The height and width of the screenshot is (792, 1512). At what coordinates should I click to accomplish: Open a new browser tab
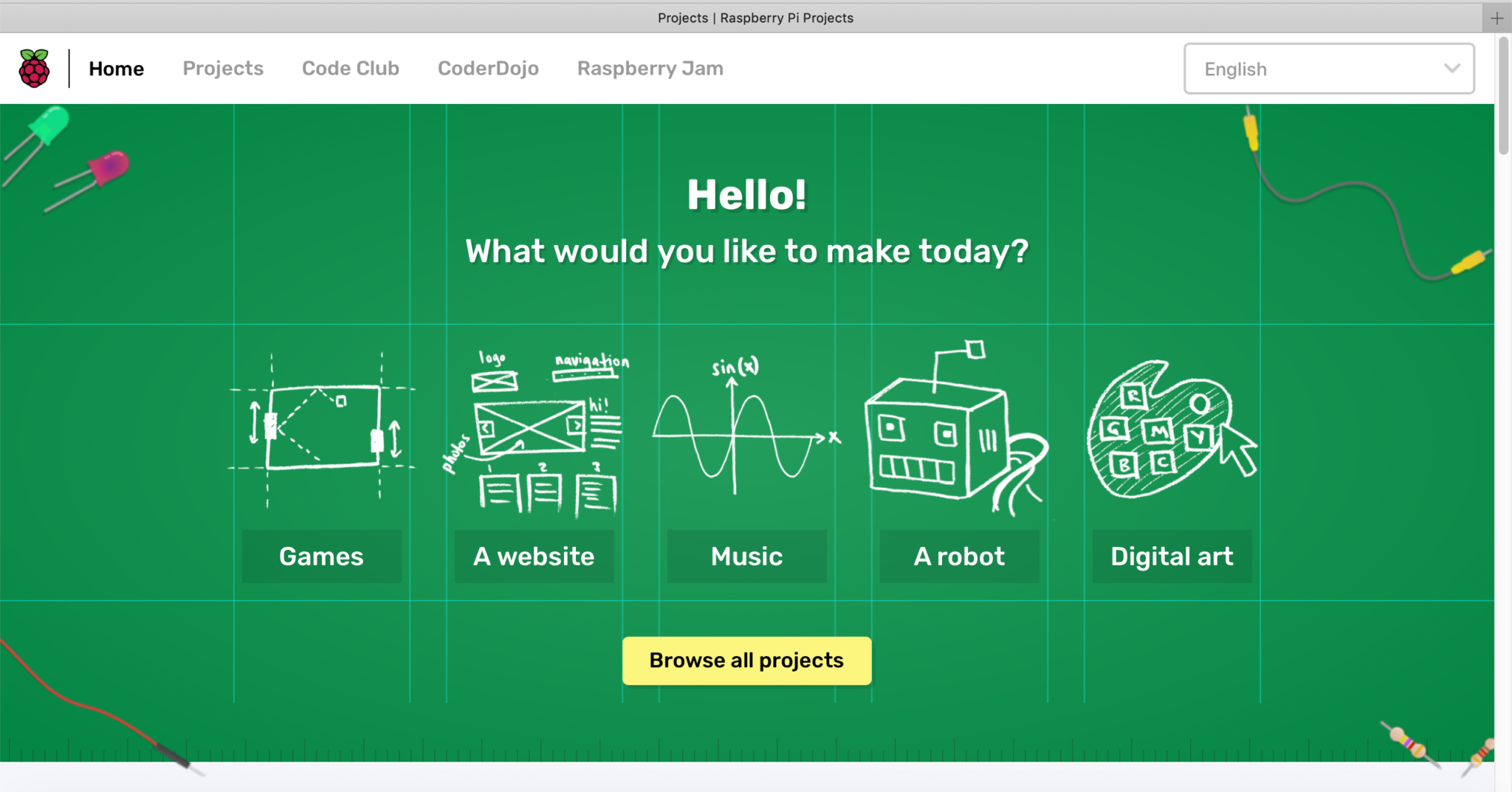pos(1499,17)
